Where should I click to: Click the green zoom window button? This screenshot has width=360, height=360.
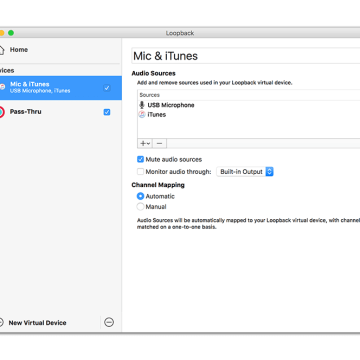[11, 33]
